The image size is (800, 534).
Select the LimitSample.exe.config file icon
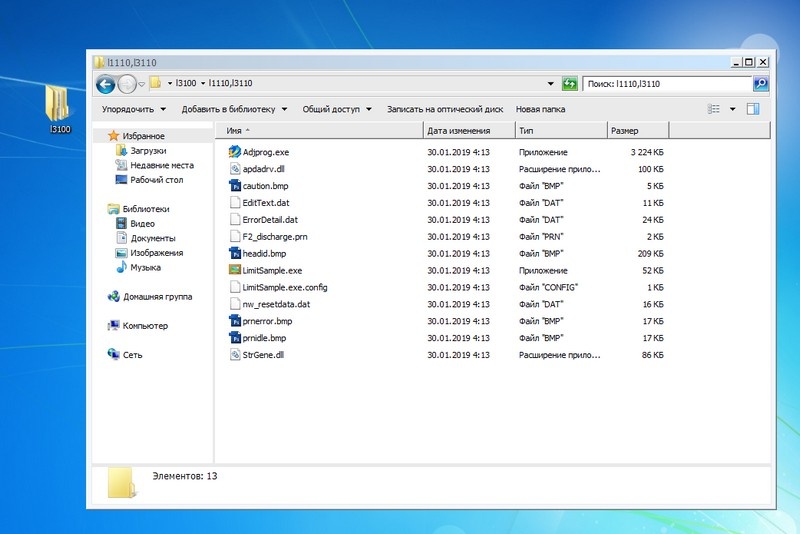pos(235,287)
